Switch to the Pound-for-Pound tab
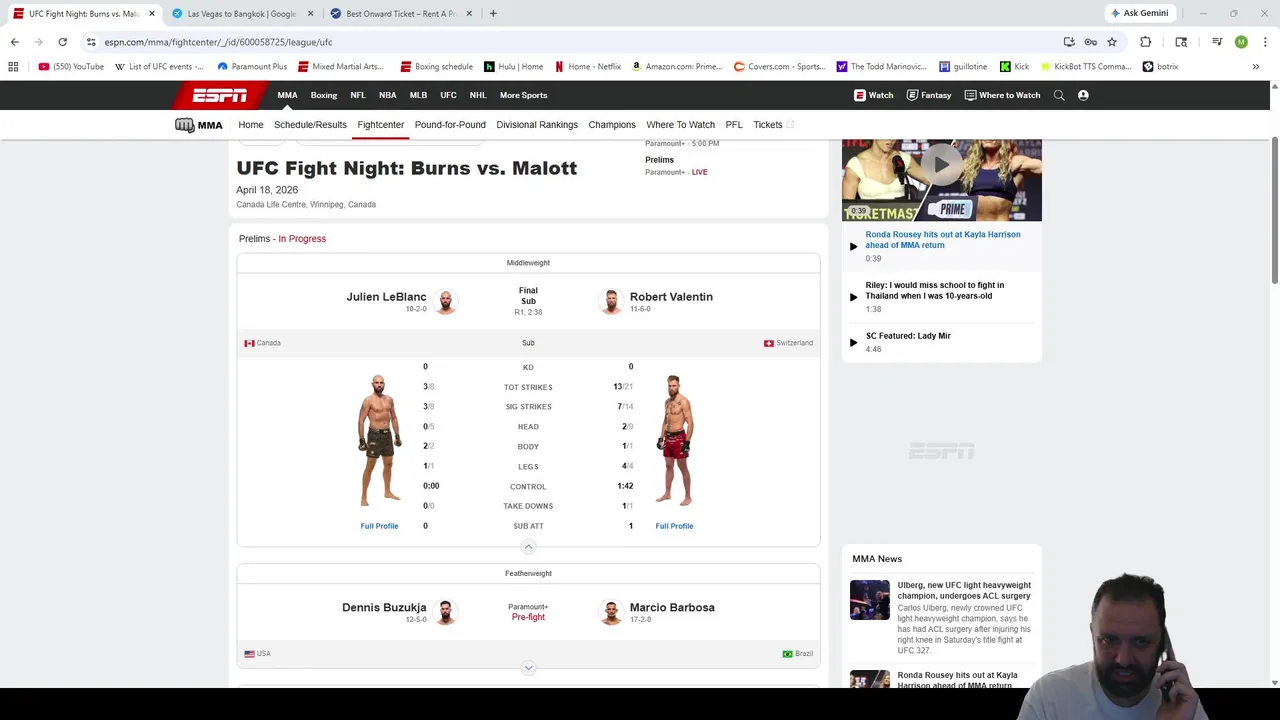This screenshot has height=720, width=1280. (x=450, y=125)
